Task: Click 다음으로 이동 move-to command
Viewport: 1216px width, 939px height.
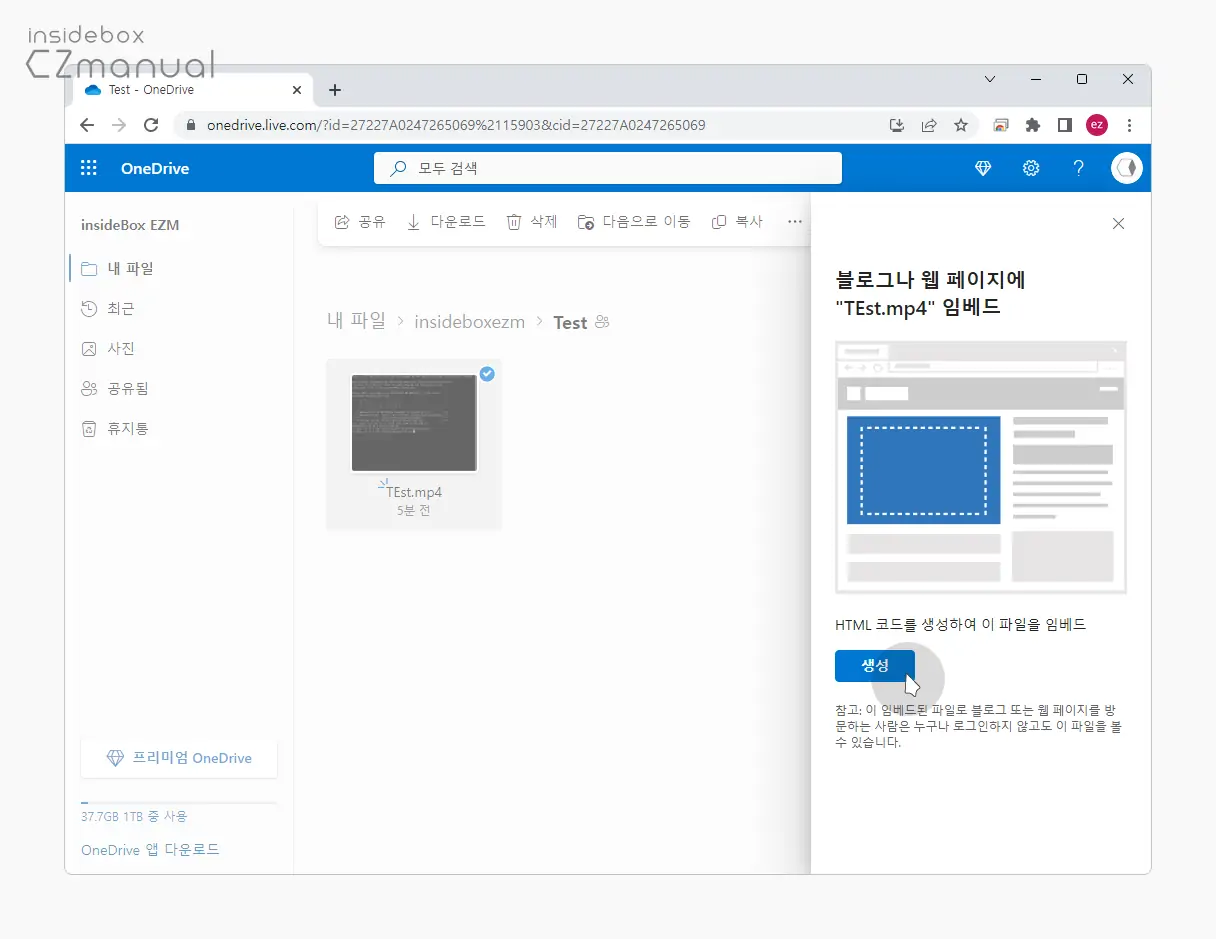Action: [x=634, y=222]
